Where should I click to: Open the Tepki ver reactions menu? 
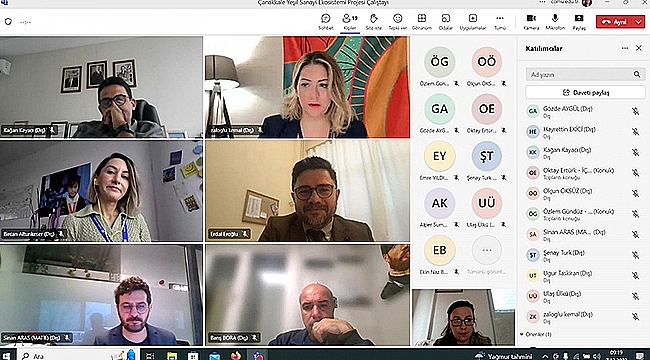398,22
